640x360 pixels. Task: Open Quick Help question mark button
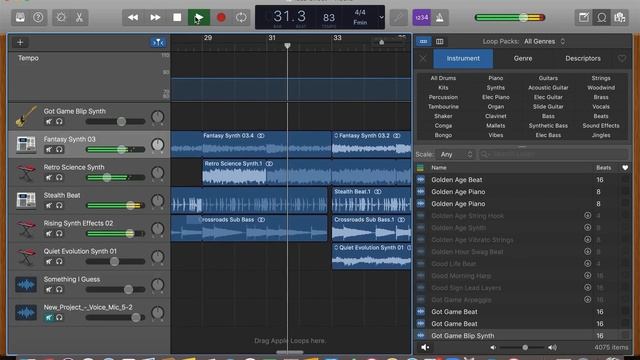click(38, 18)
